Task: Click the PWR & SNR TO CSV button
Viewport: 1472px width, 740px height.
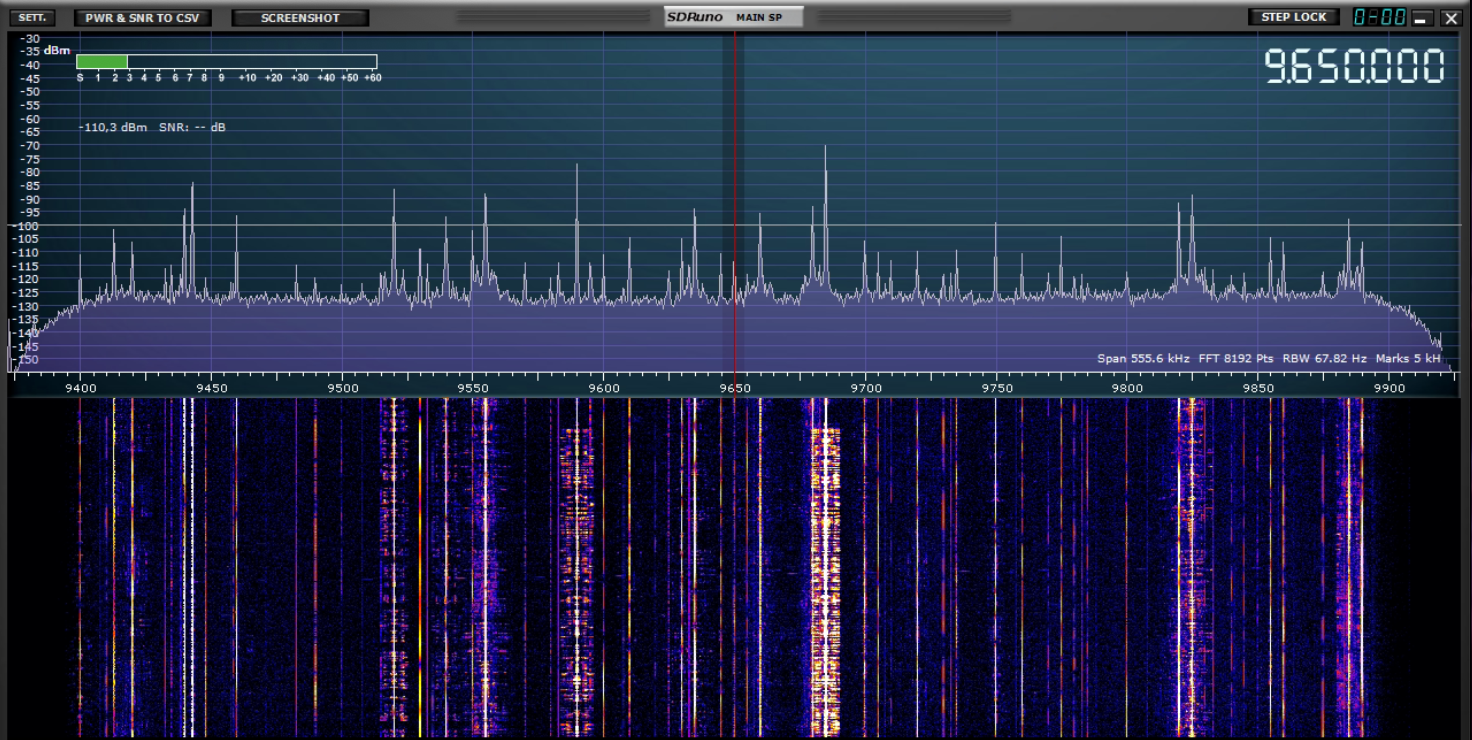Action: pos(142,18)
